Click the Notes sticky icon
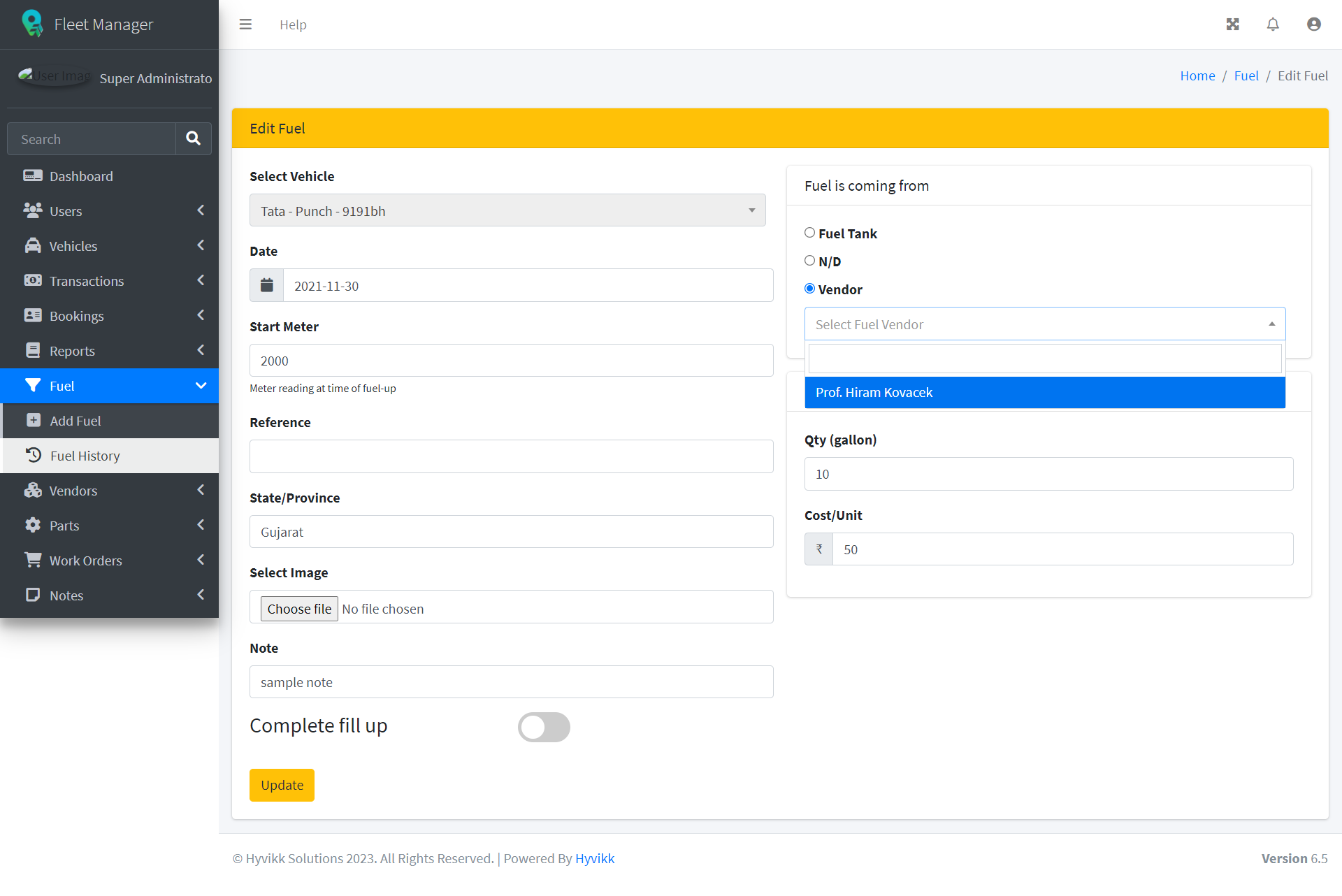 (x=33, y=595)
